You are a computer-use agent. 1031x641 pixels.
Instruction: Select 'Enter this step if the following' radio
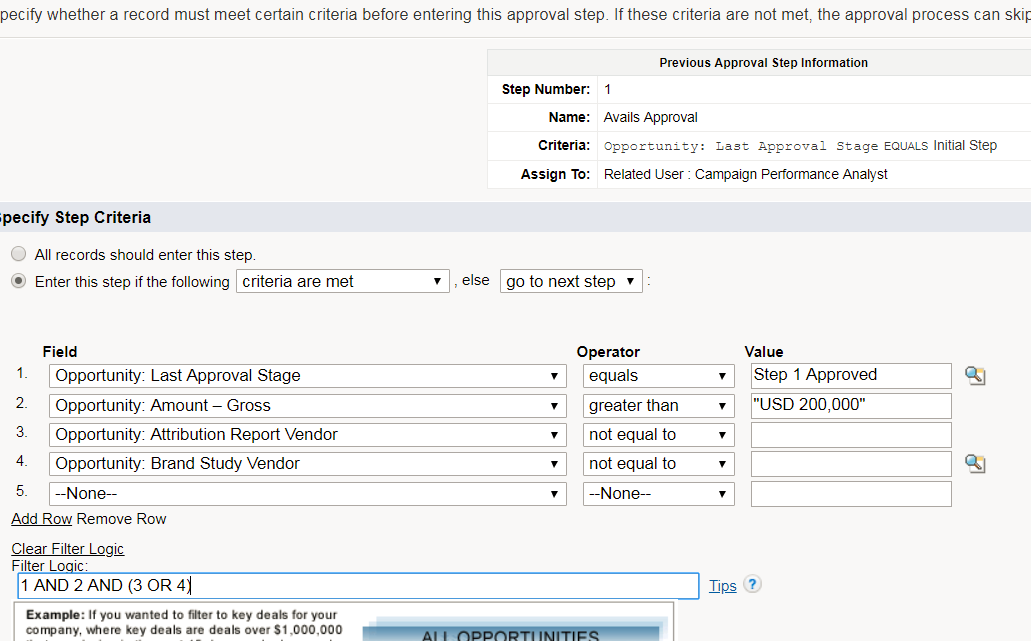point(19,281)
